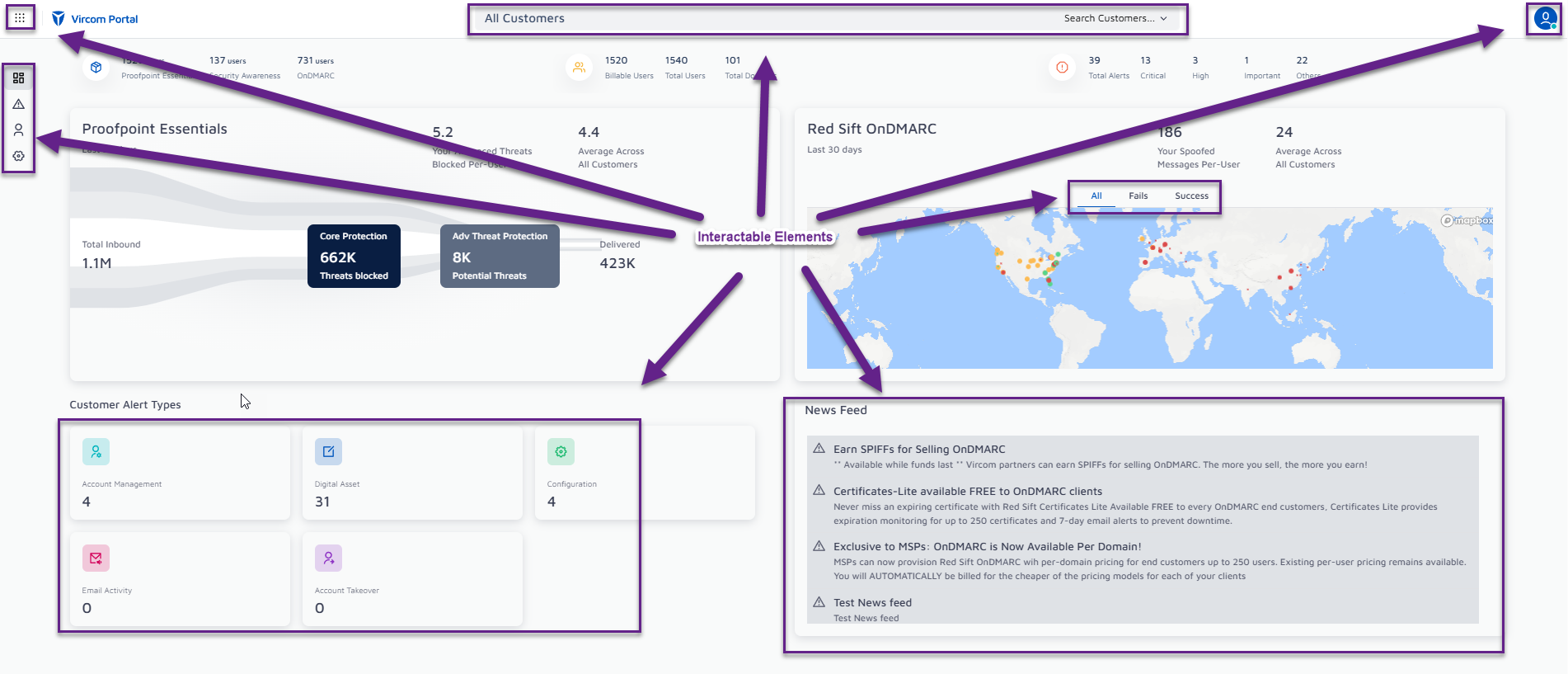Click the red alert circle icon beside Total Alerts
The image size is (1568, 674).
1063,68
